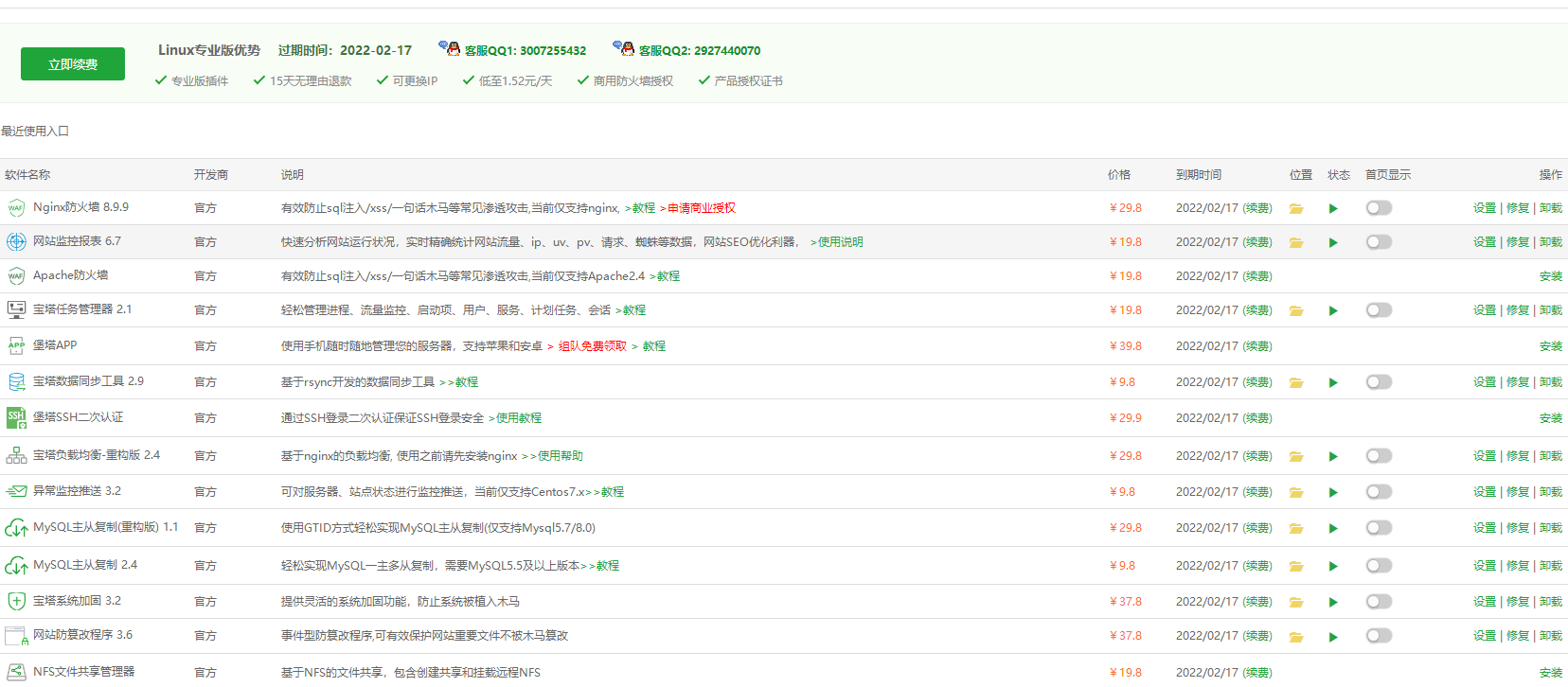
Task: Click the 最近使用入口 label
Action: (35, 132)
